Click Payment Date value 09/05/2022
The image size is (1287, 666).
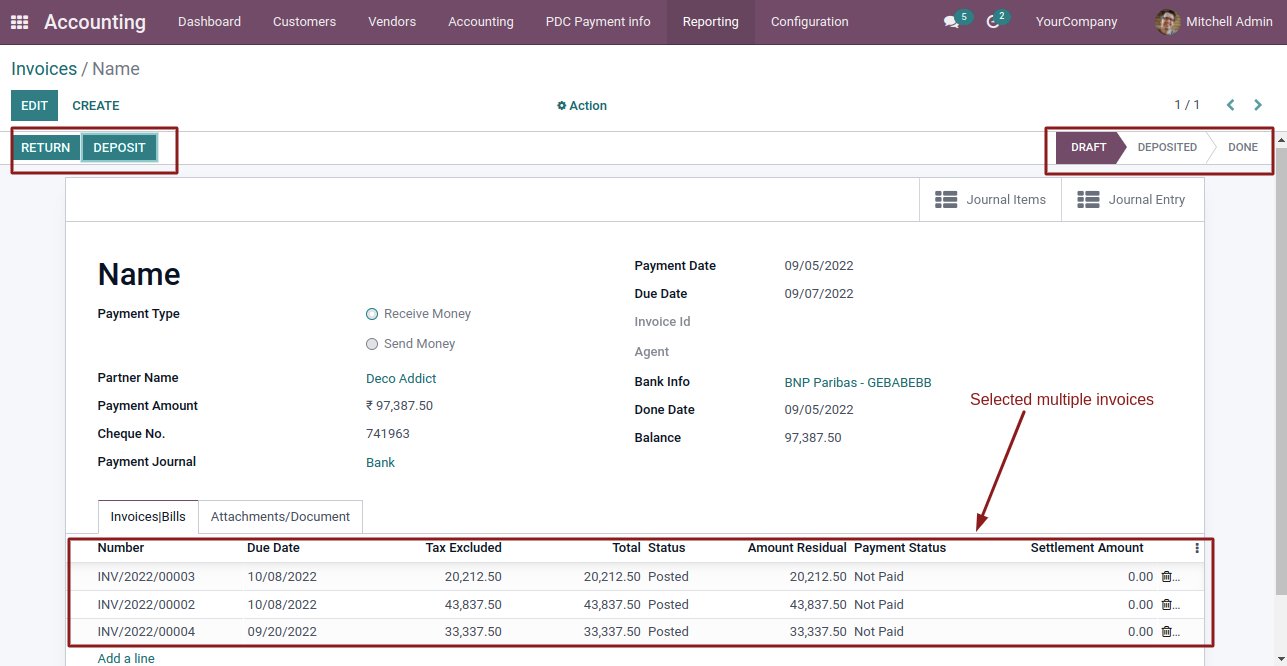click(819, 266)
